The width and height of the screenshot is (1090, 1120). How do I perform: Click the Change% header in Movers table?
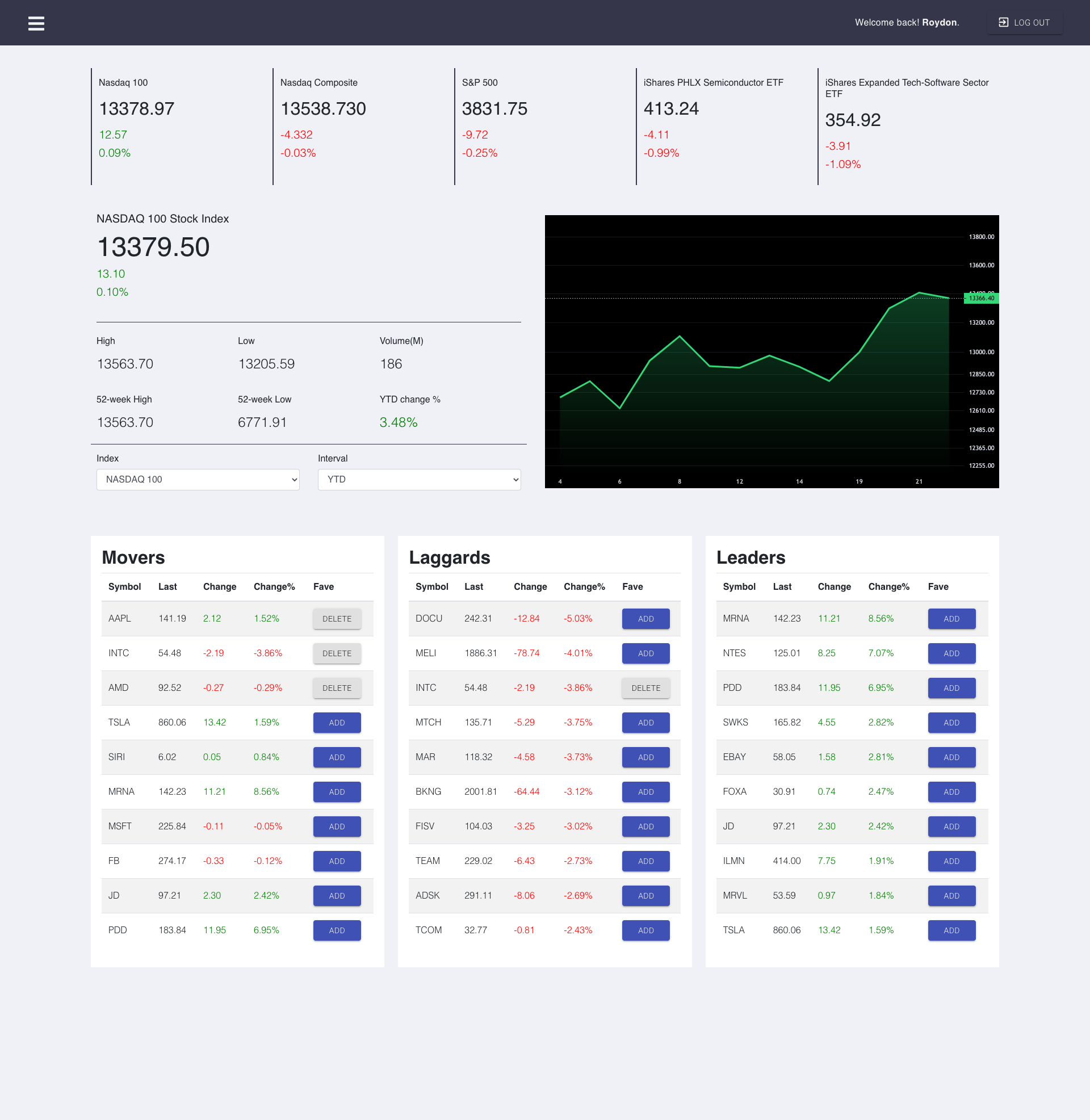coord(274,586)
